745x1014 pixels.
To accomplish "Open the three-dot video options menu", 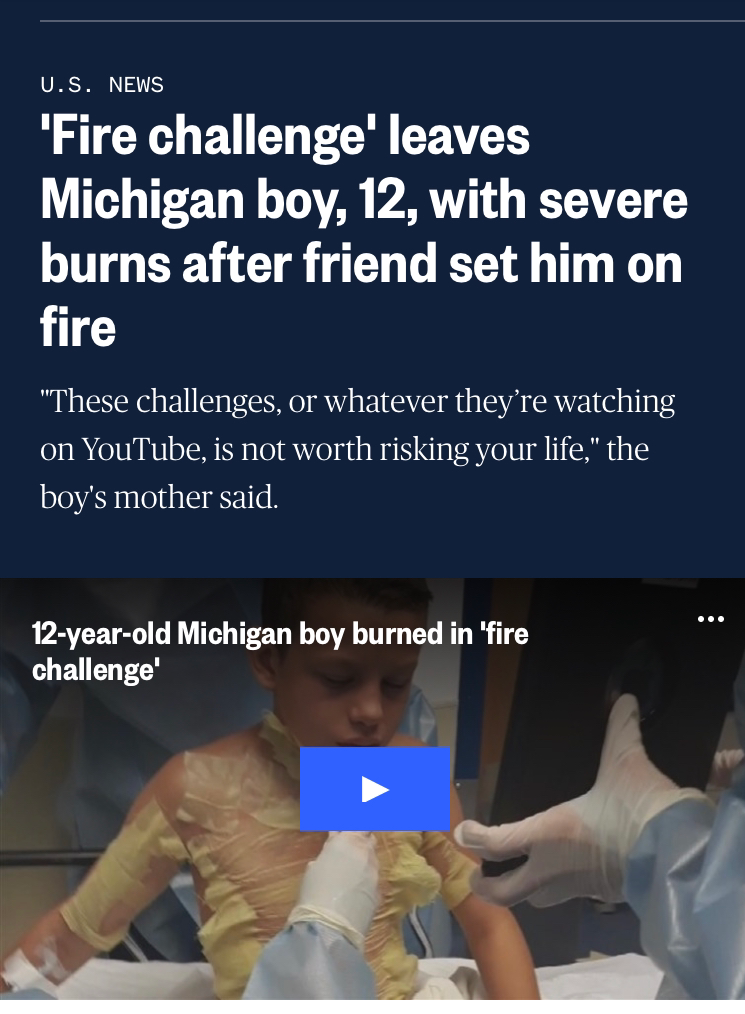I will pos(711,619).
